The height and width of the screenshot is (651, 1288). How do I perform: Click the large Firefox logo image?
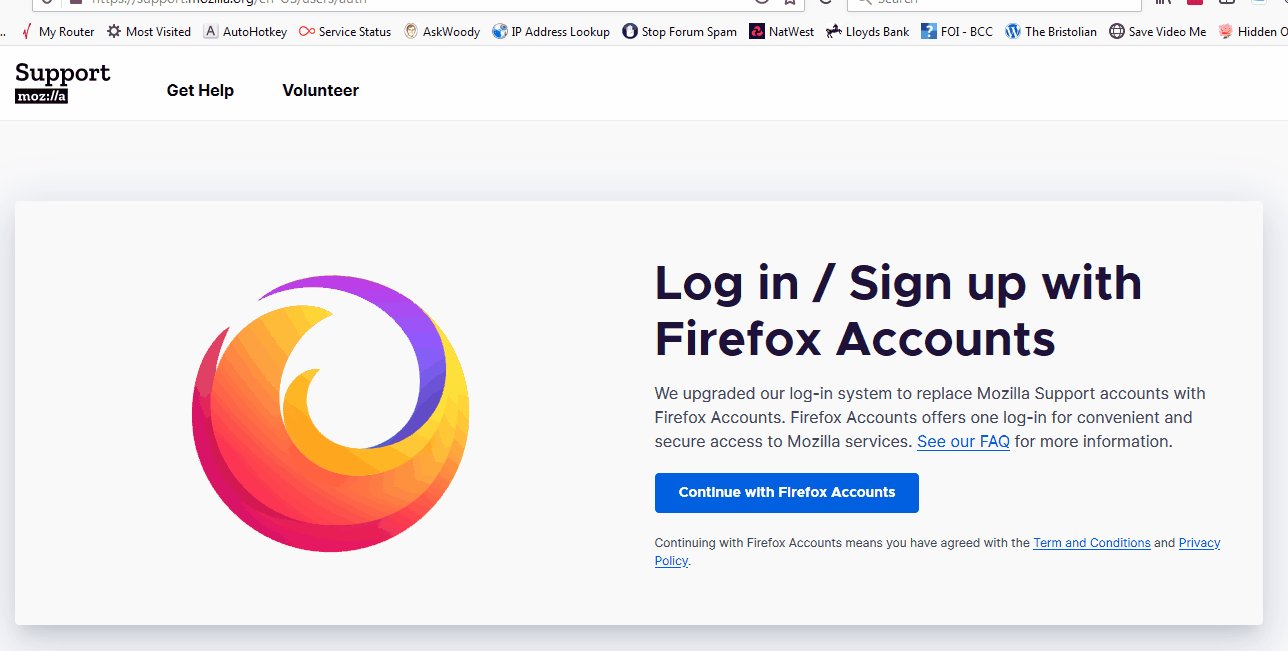(330, 413)
